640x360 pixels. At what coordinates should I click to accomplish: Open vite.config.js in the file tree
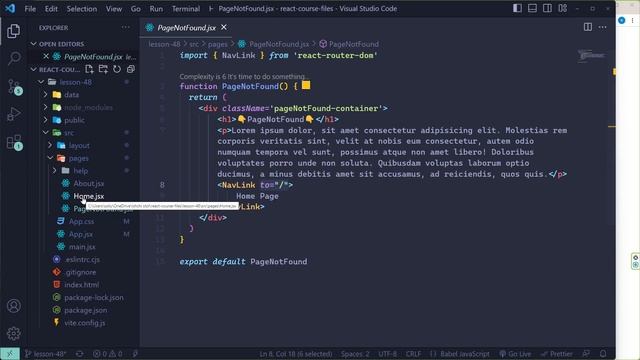(84, 323)
